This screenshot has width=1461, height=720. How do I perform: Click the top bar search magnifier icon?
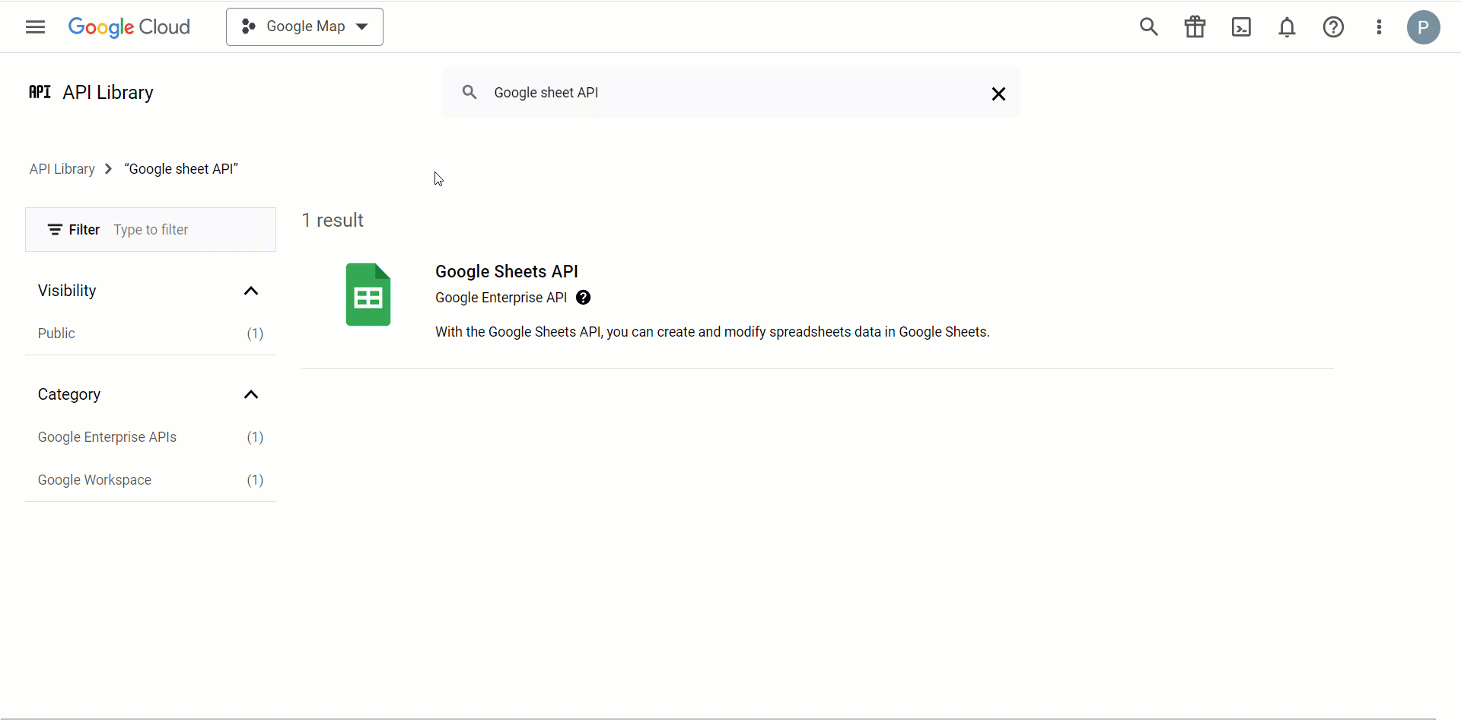[1149, 27]
